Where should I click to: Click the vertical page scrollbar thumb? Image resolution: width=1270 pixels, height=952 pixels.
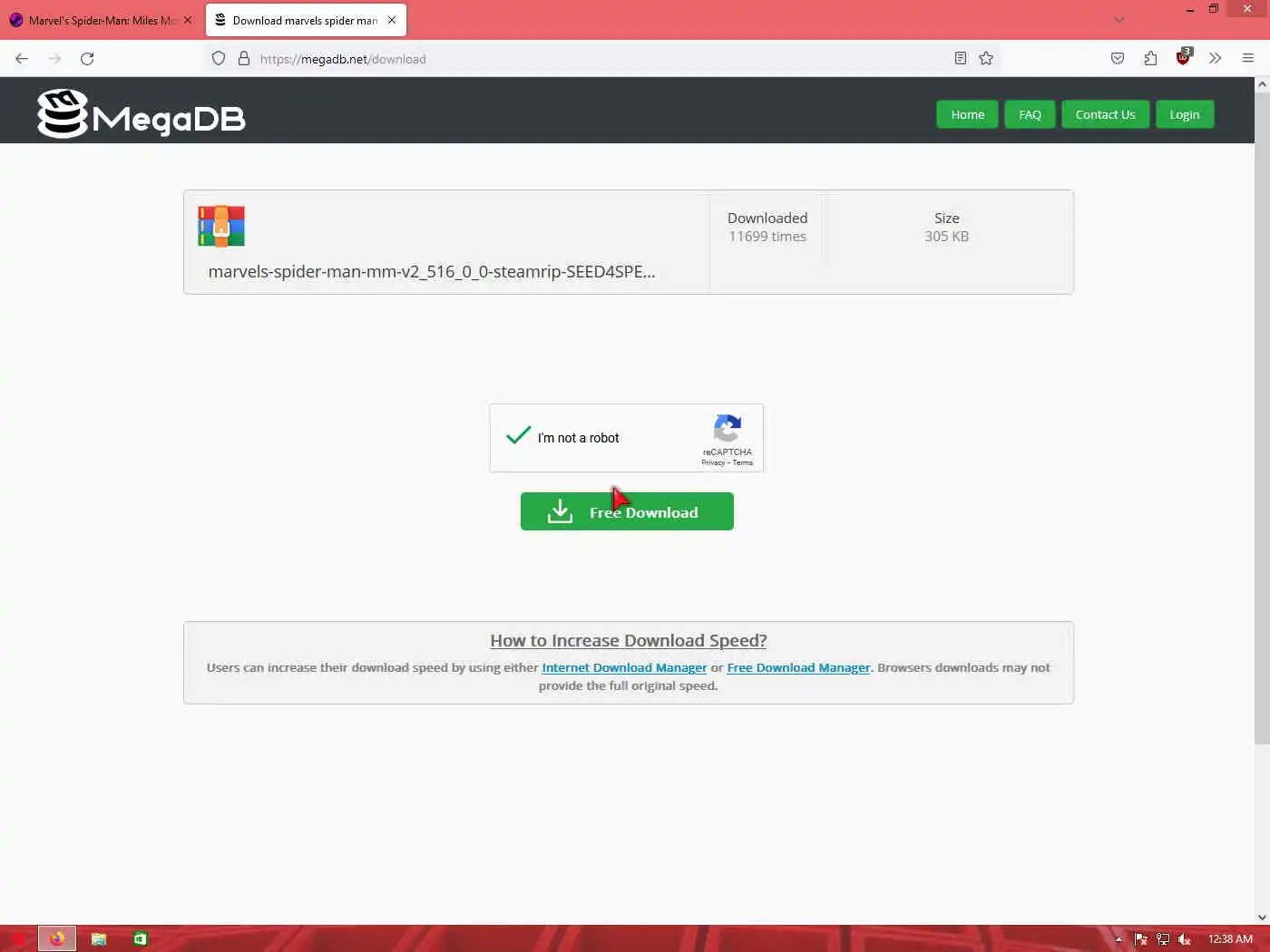pos(1262,417)
